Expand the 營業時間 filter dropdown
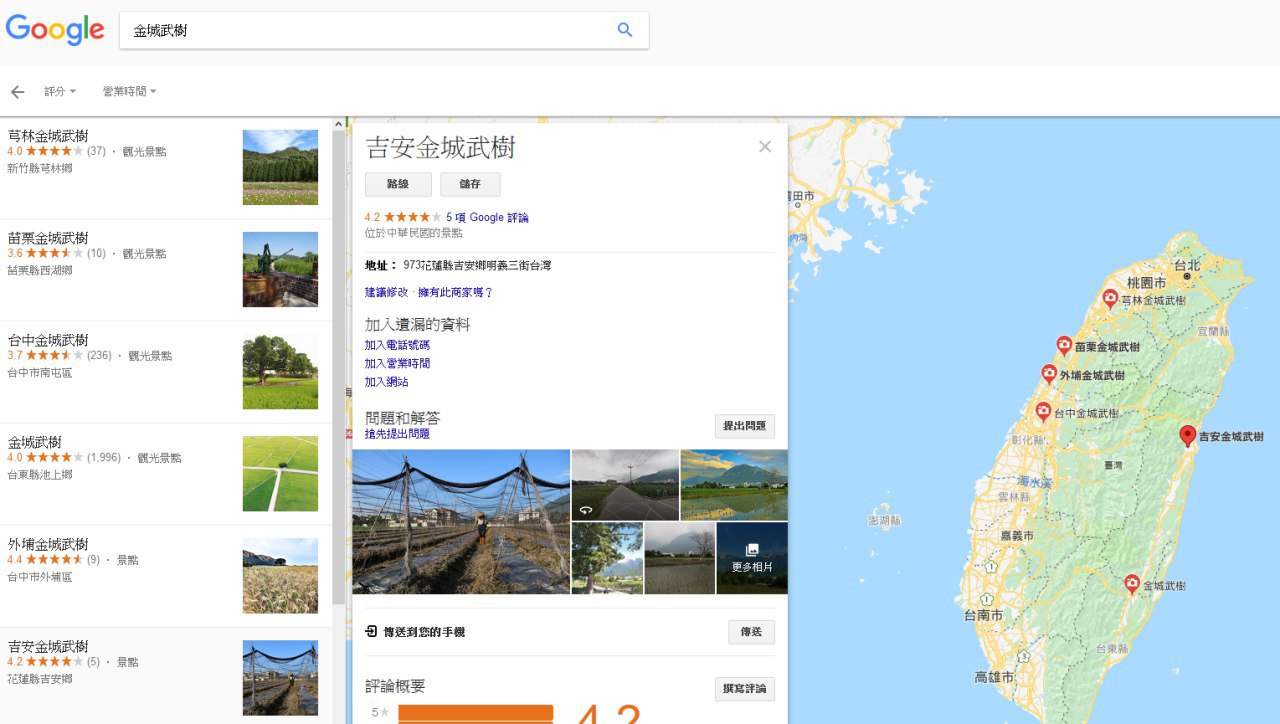Image resolution: width=1280 pixels, height=724 pixels. pos(129,92)
